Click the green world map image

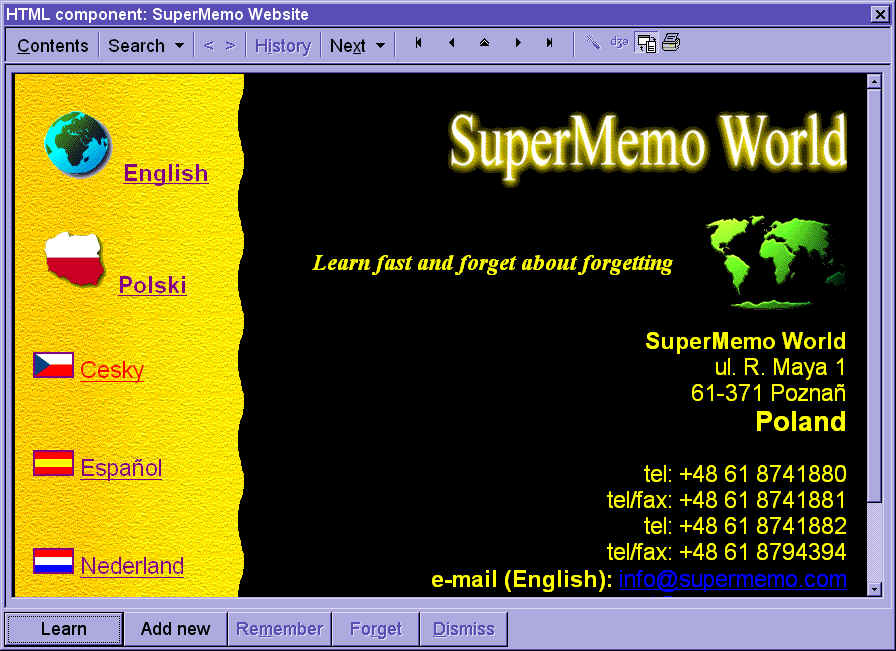pyautogui.click(x=775, y=262)
